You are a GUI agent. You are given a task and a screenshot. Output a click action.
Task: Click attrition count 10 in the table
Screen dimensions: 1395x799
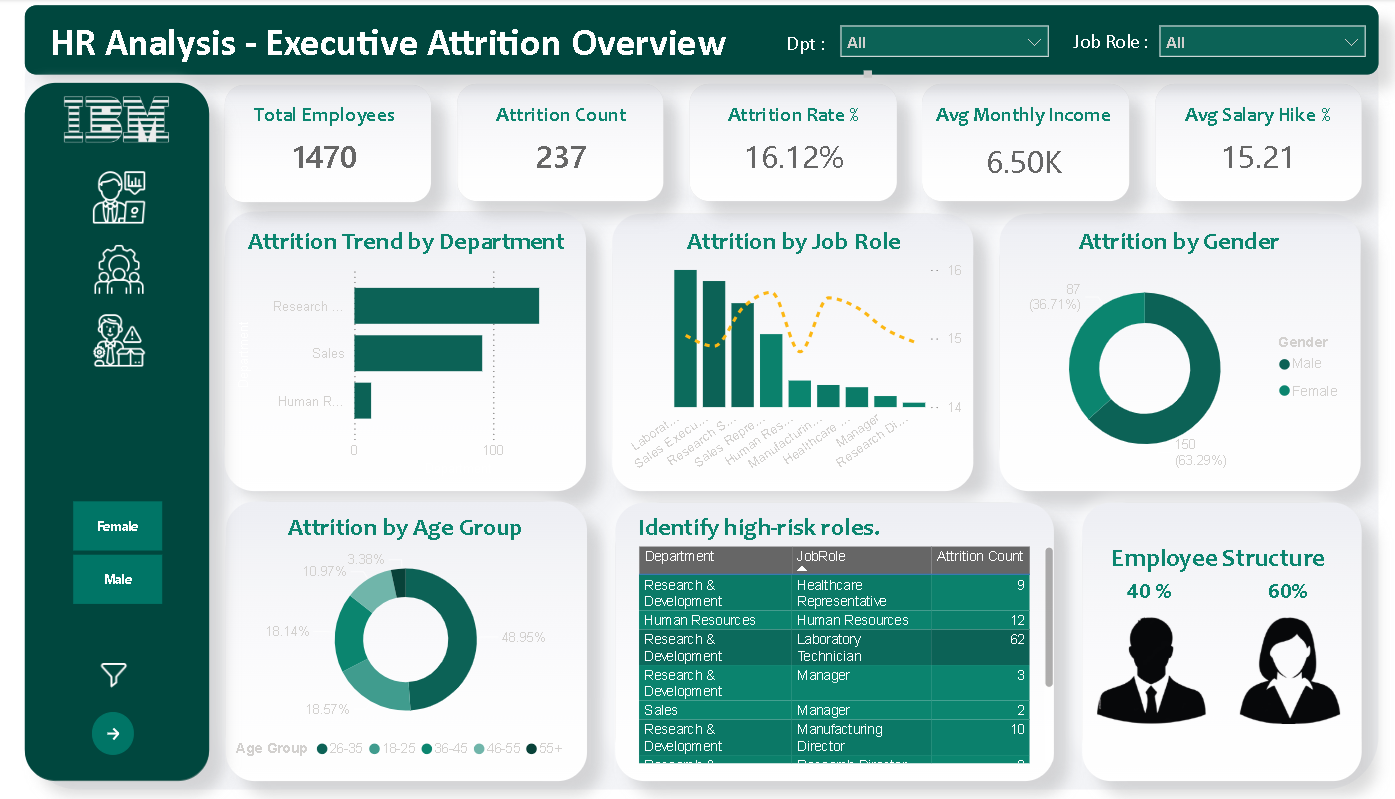pyautogui.click(x=1017, y=730)
